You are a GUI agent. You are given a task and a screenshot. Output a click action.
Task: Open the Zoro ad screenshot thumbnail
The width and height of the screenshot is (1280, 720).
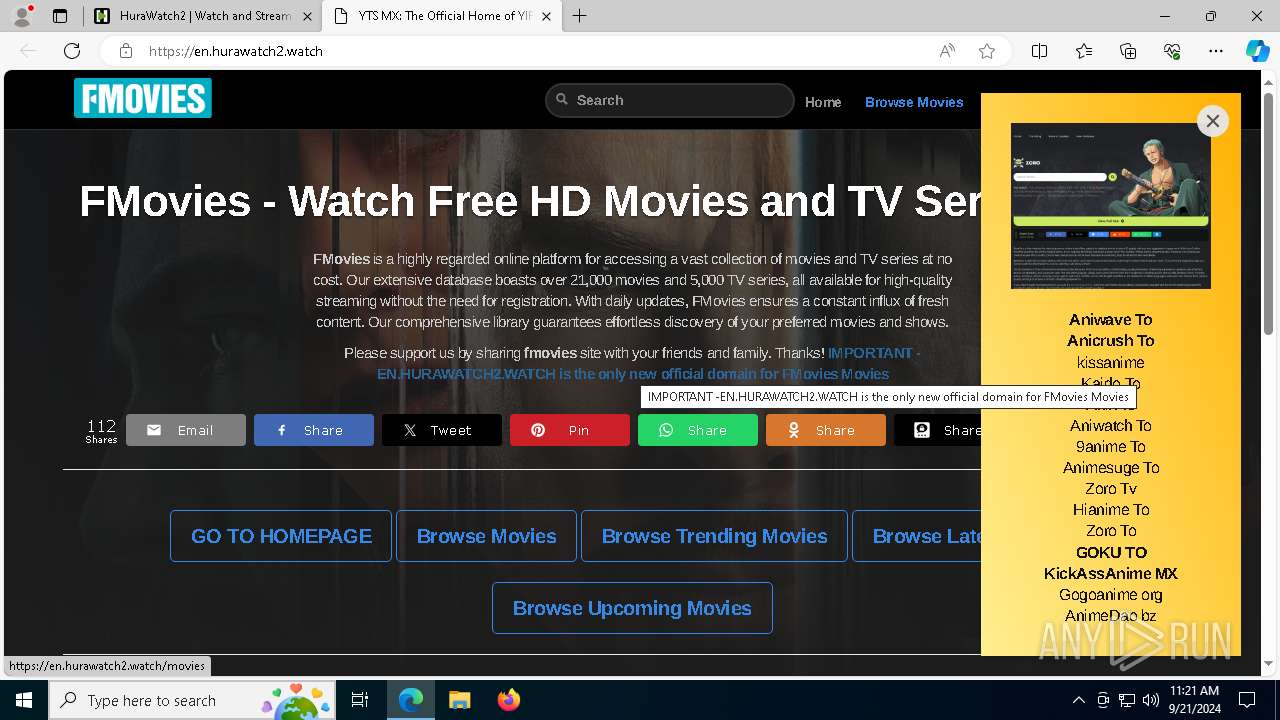point(1111,206)
